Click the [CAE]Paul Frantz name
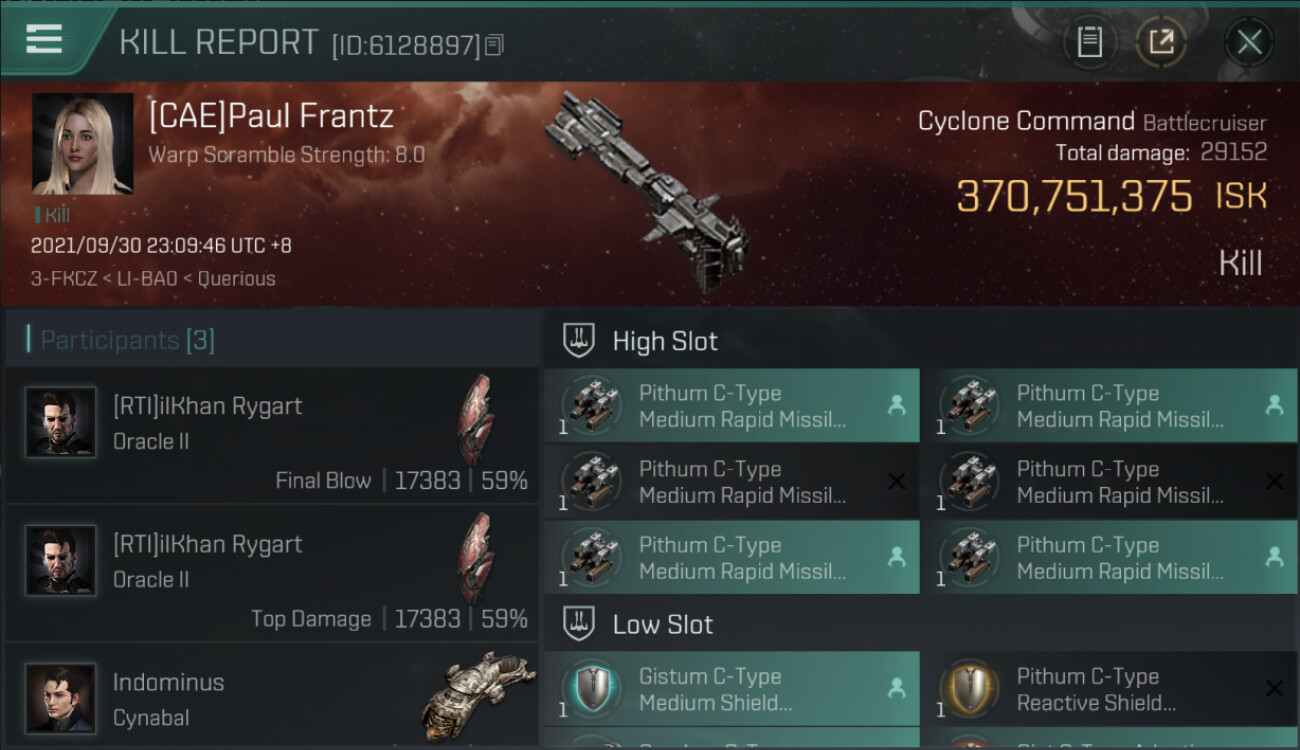The width and height of the screenshot is (1300, 750). 271,116
